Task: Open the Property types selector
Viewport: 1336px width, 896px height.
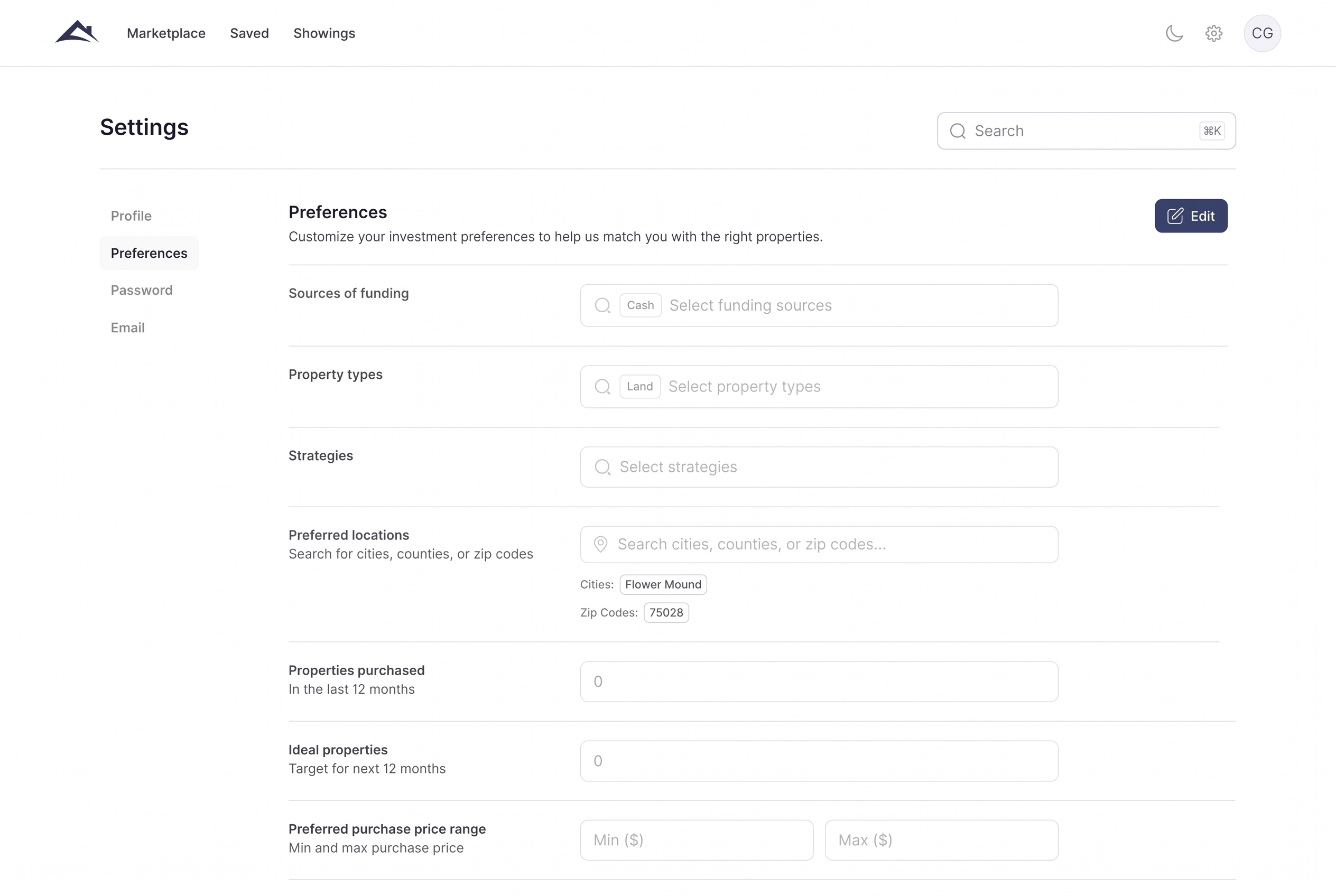Action: coord(819,386)
